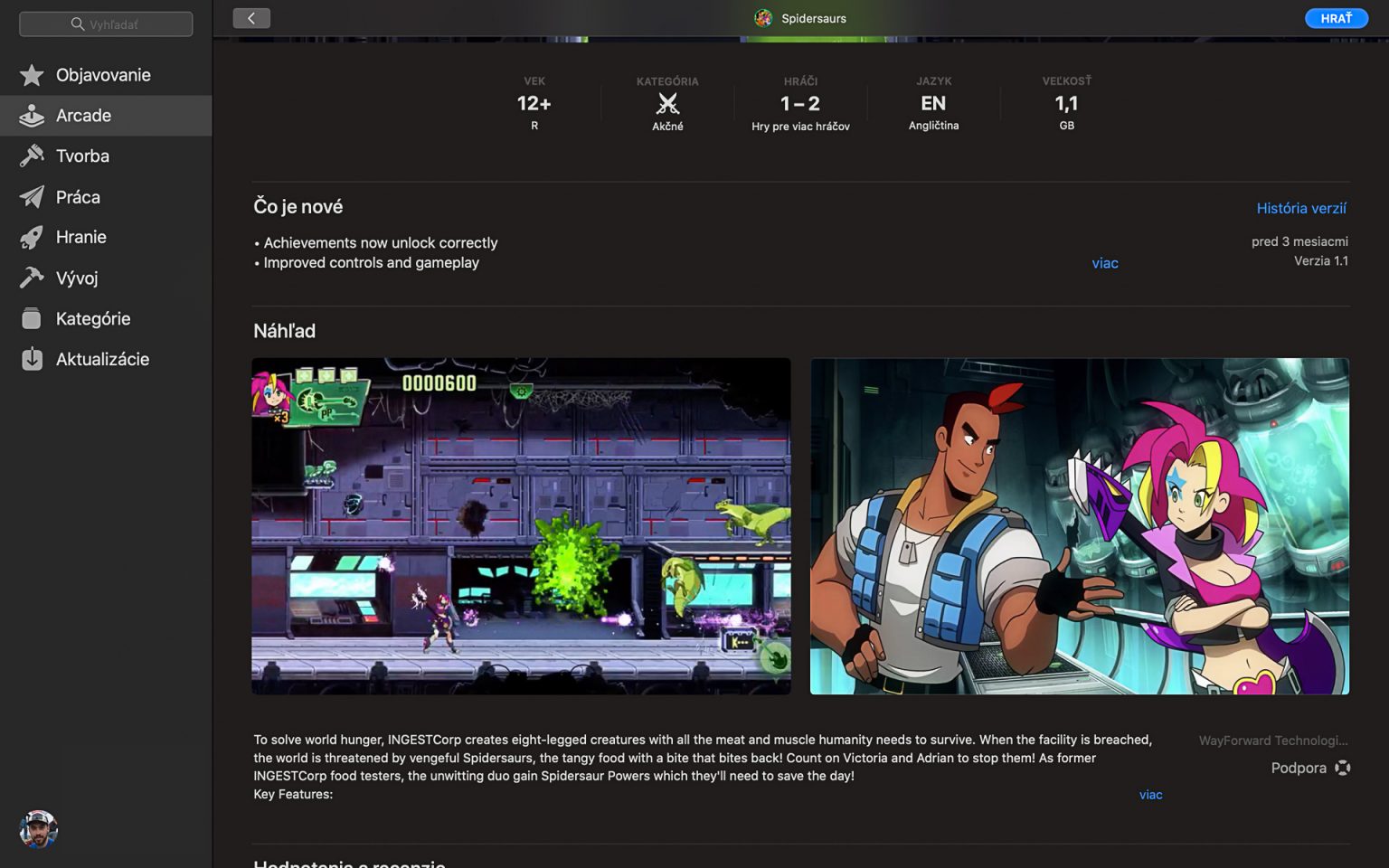Click the Podpora lifebuoy icon
1389x868 pixels.
click(1342, 768)
